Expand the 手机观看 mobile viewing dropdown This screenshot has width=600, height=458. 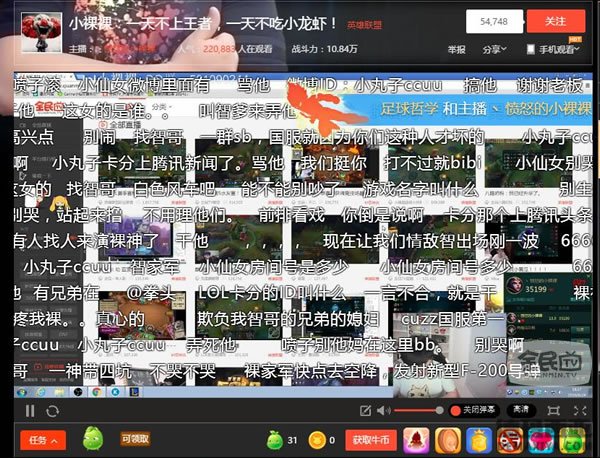click(x=553, y=49)
